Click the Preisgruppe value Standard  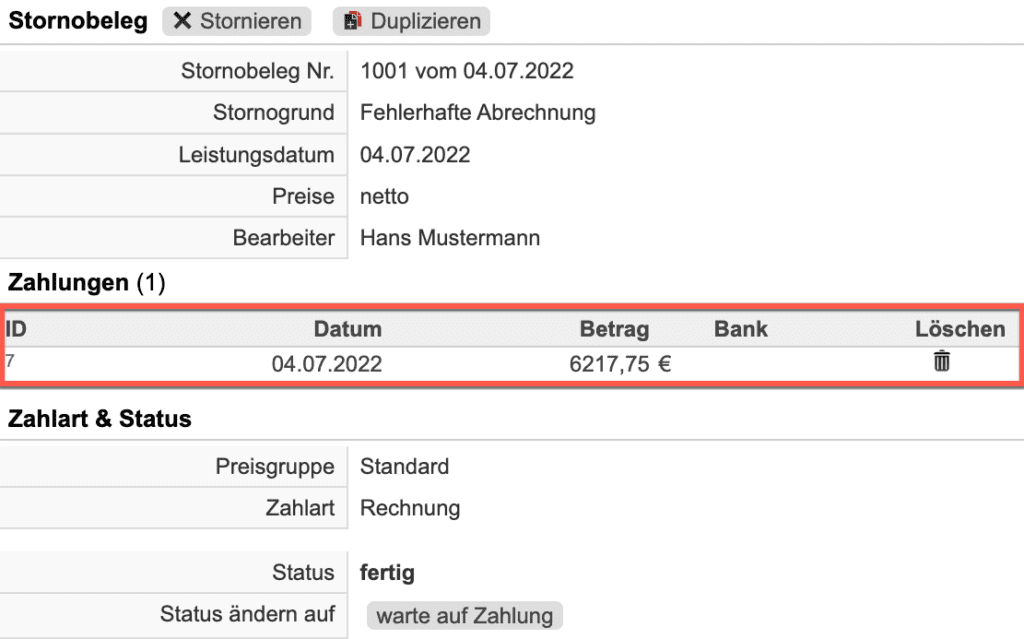pyautogui.click(x=404, y=466)
